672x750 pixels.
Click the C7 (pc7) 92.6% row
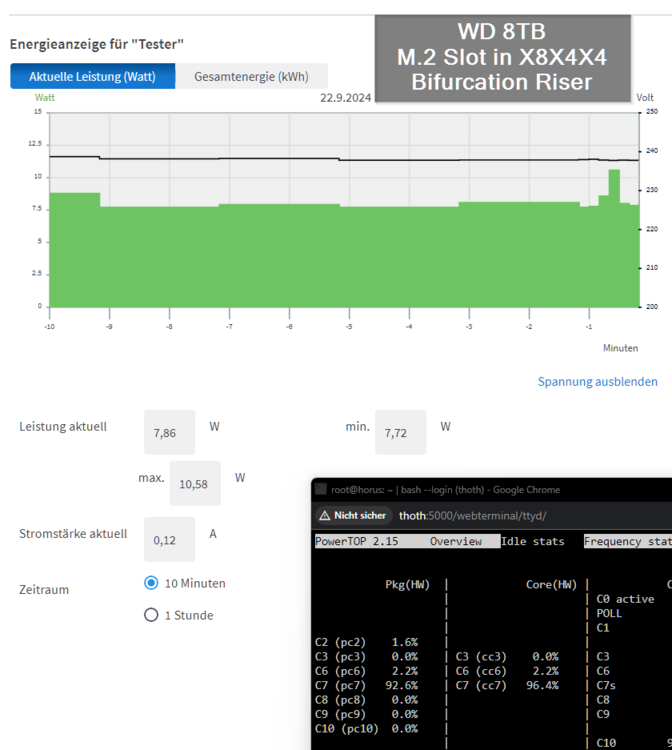pos(366,685)
